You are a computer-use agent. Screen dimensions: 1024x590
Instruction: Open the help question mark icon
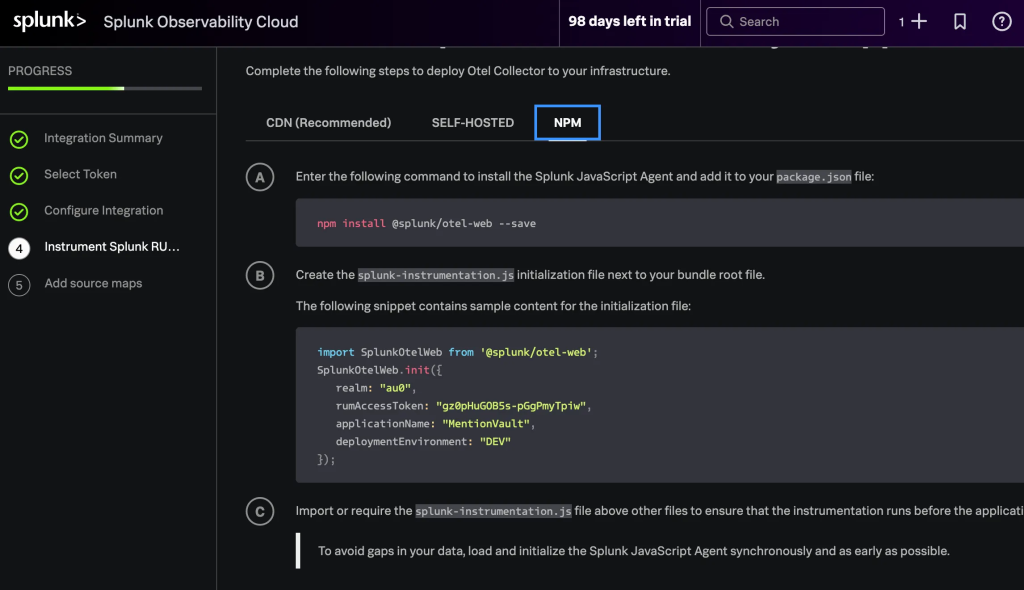(1001, 22)
